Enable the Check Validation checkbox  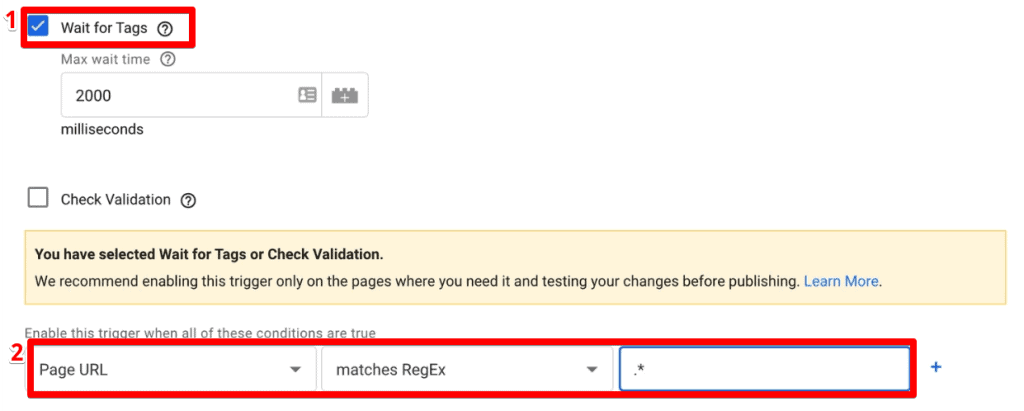click(39, 198)
